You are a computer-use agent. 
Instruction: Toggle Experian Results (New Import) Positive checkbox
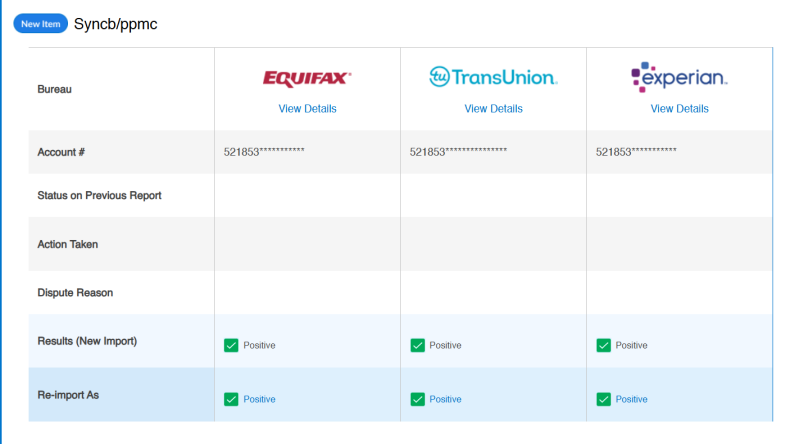(603, 346)
